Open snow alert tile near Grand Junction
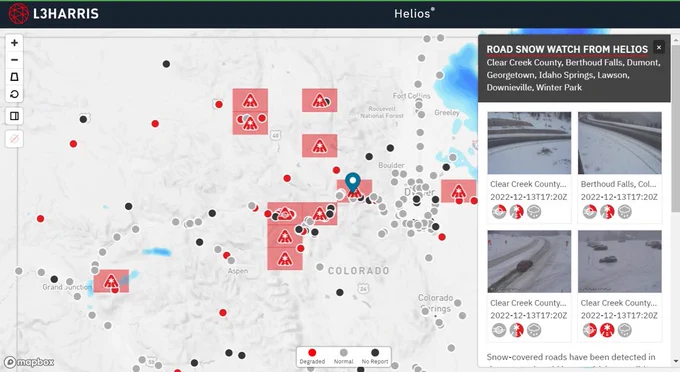The width and height of the screenshot is (680, 372). click(111, 281)
